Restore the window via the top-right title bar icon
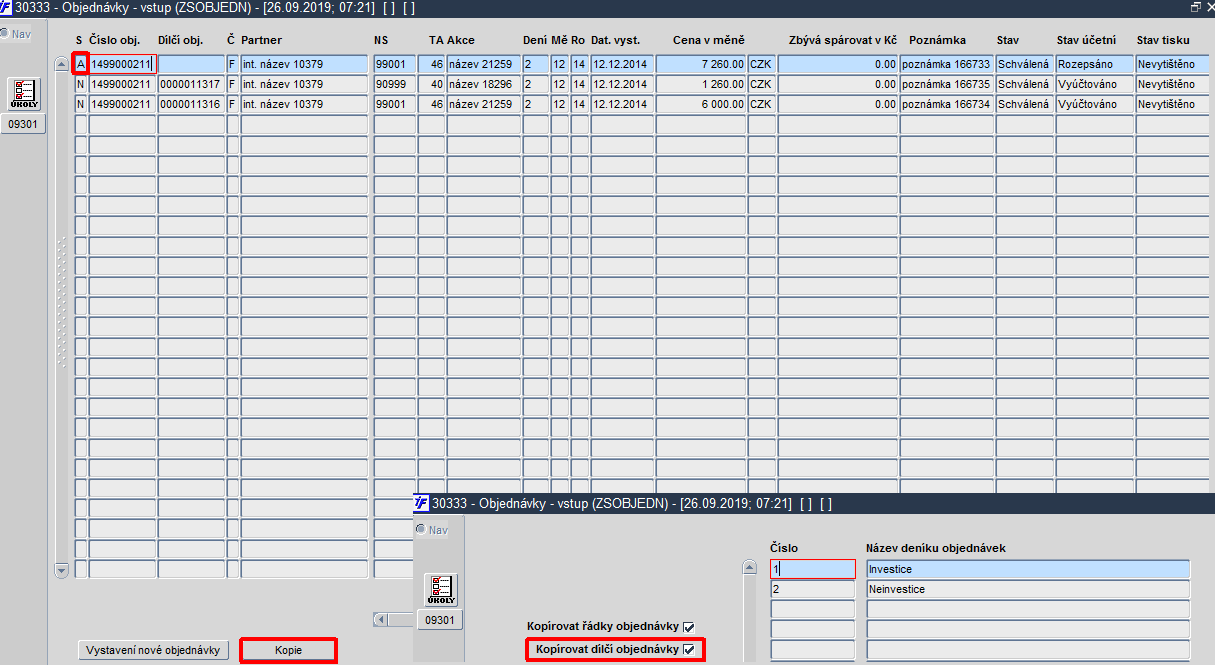 tap(1195, 6)
